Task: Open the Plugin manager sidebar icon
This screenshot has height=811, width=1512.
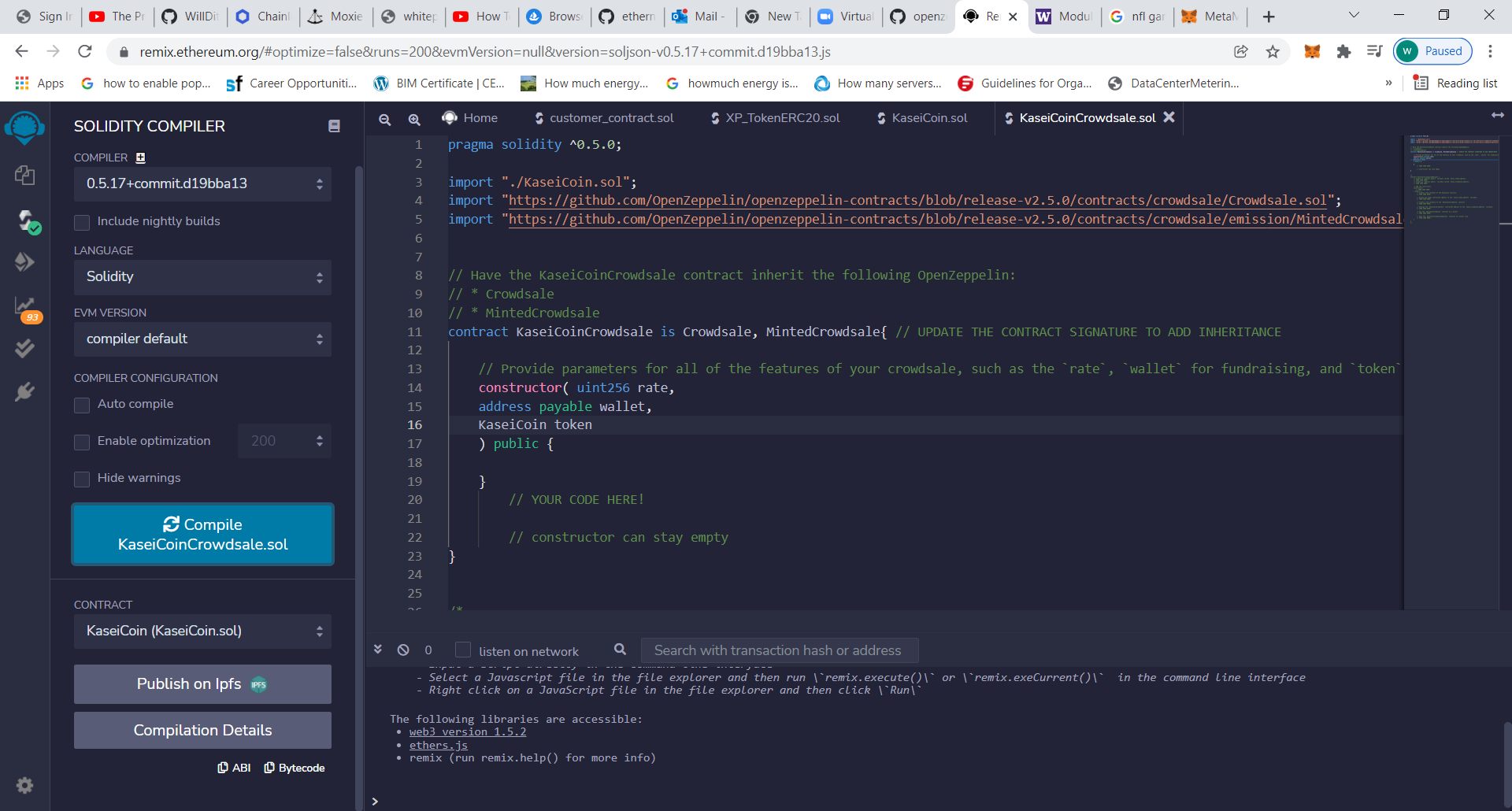Action: [x=24, y=391]
